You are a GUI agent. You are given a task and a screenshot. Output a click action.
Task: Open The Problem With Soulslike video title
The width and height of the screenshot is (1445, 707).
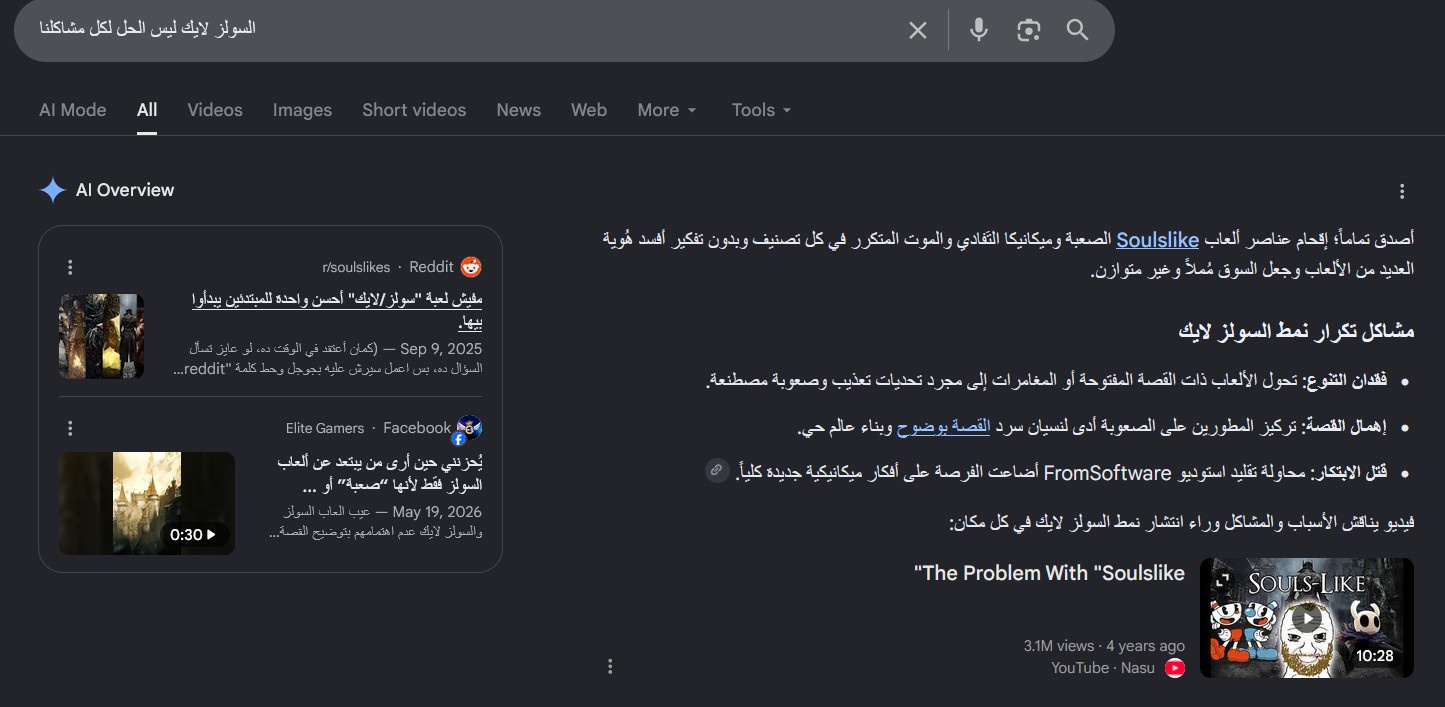pos(1049,573)
